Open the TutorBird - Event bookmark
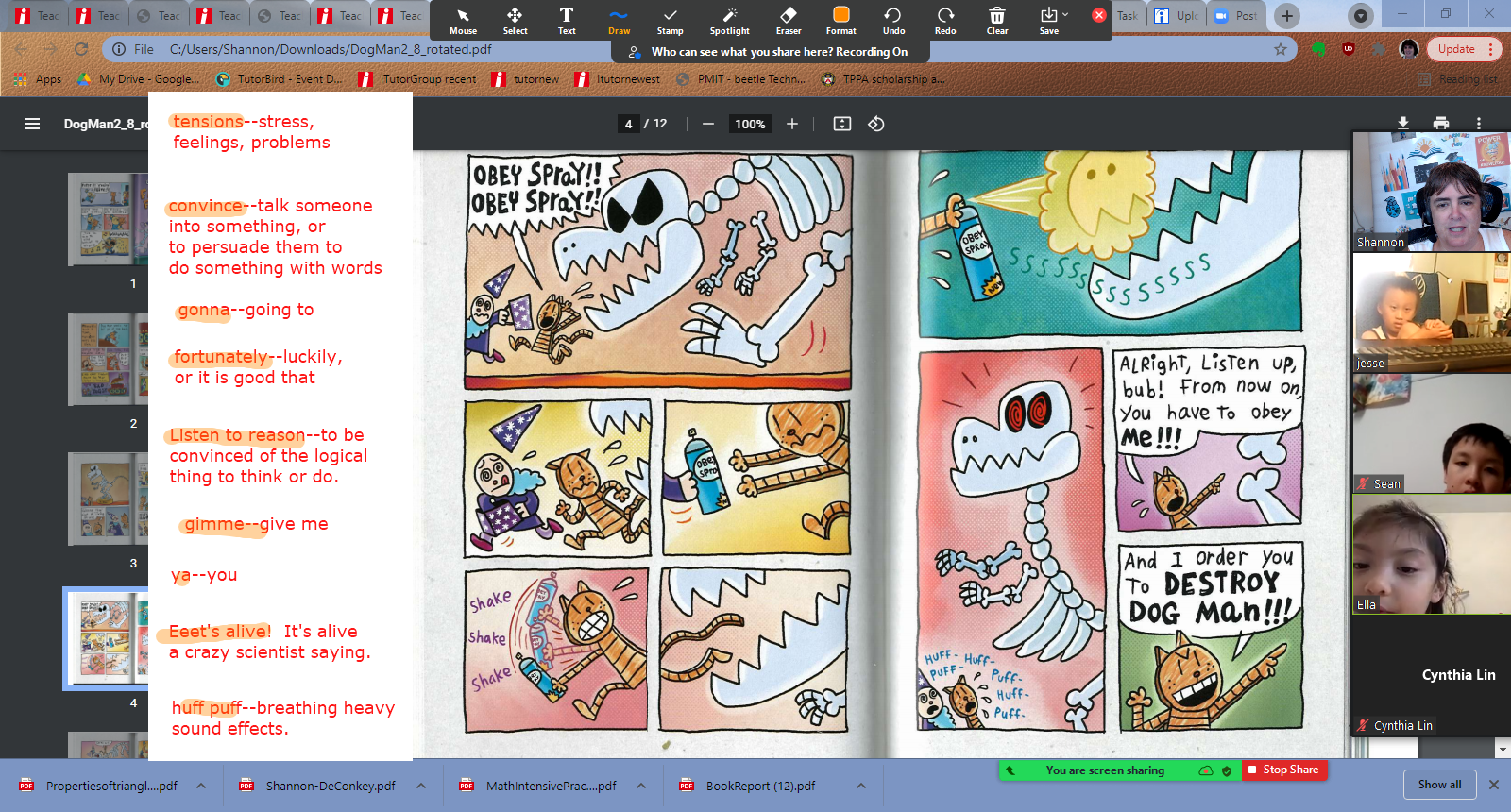Screen dimensions: 1511x812 tap(279, 79)
